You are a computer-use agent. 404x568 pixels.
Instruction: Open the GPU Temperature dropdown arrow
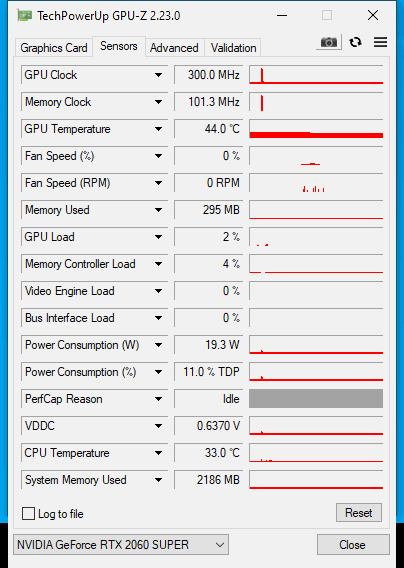pos(158,129)
